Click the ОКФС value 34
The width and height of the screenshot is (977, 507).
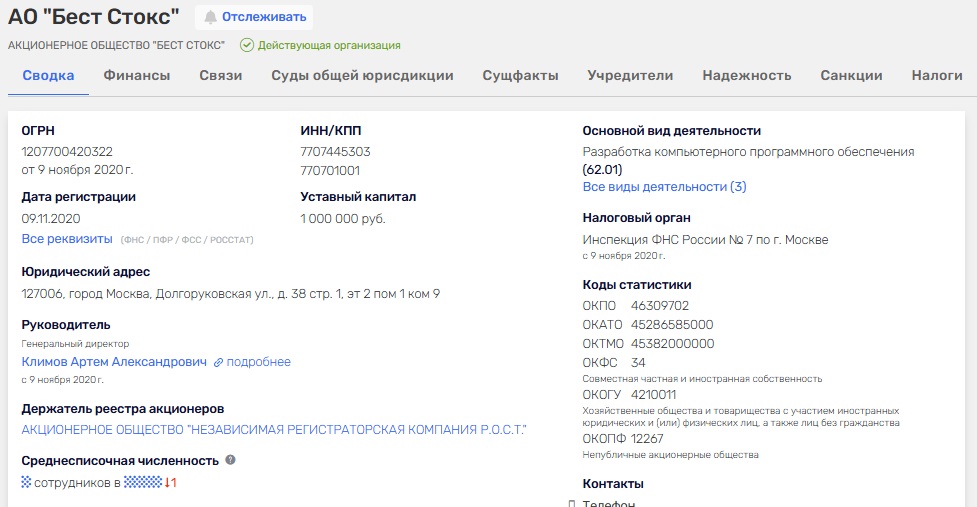pyautogui.click(x=638, y=362)
